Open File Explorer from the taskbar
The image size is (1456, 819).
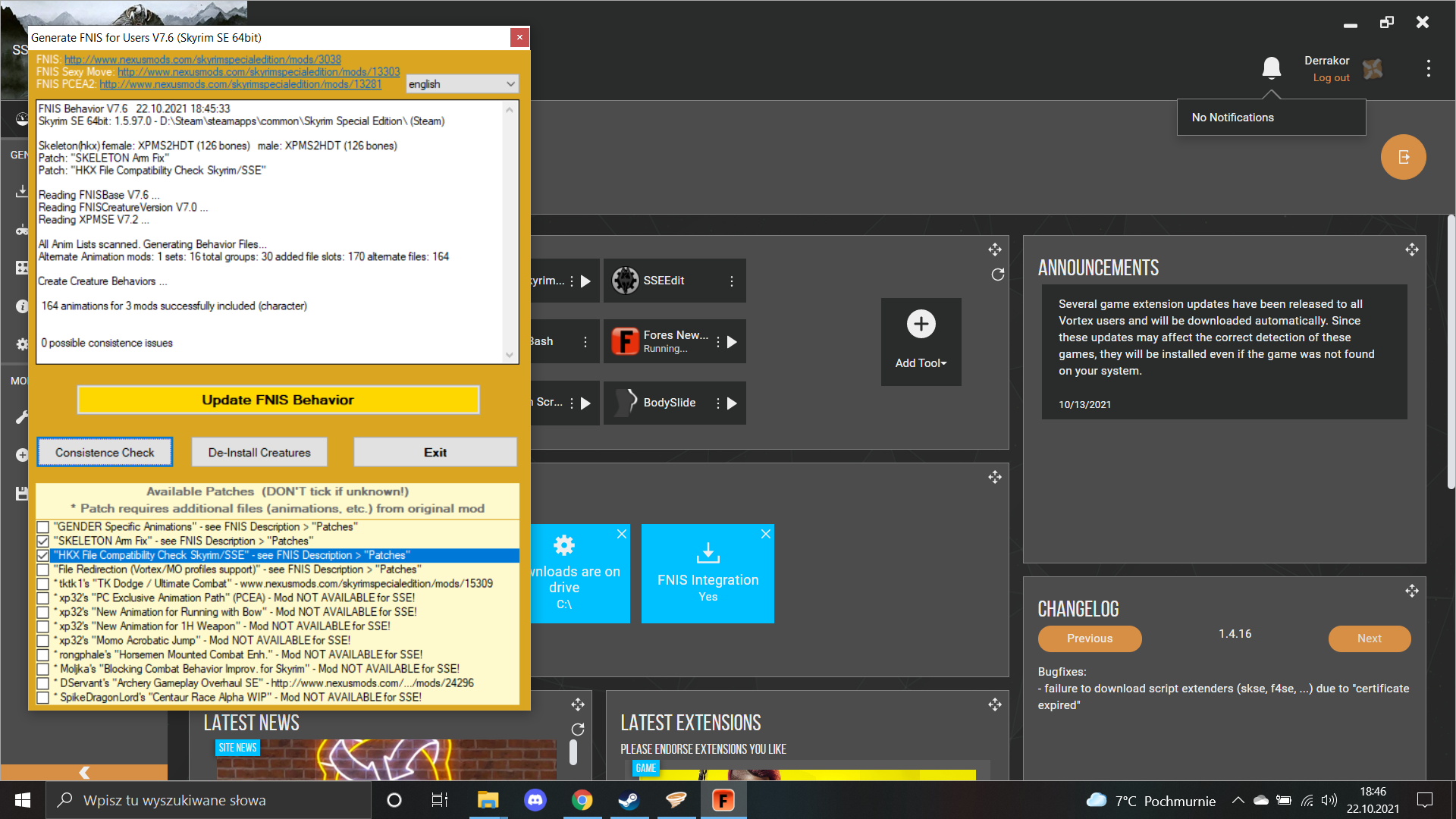click(x=488, y=800)
